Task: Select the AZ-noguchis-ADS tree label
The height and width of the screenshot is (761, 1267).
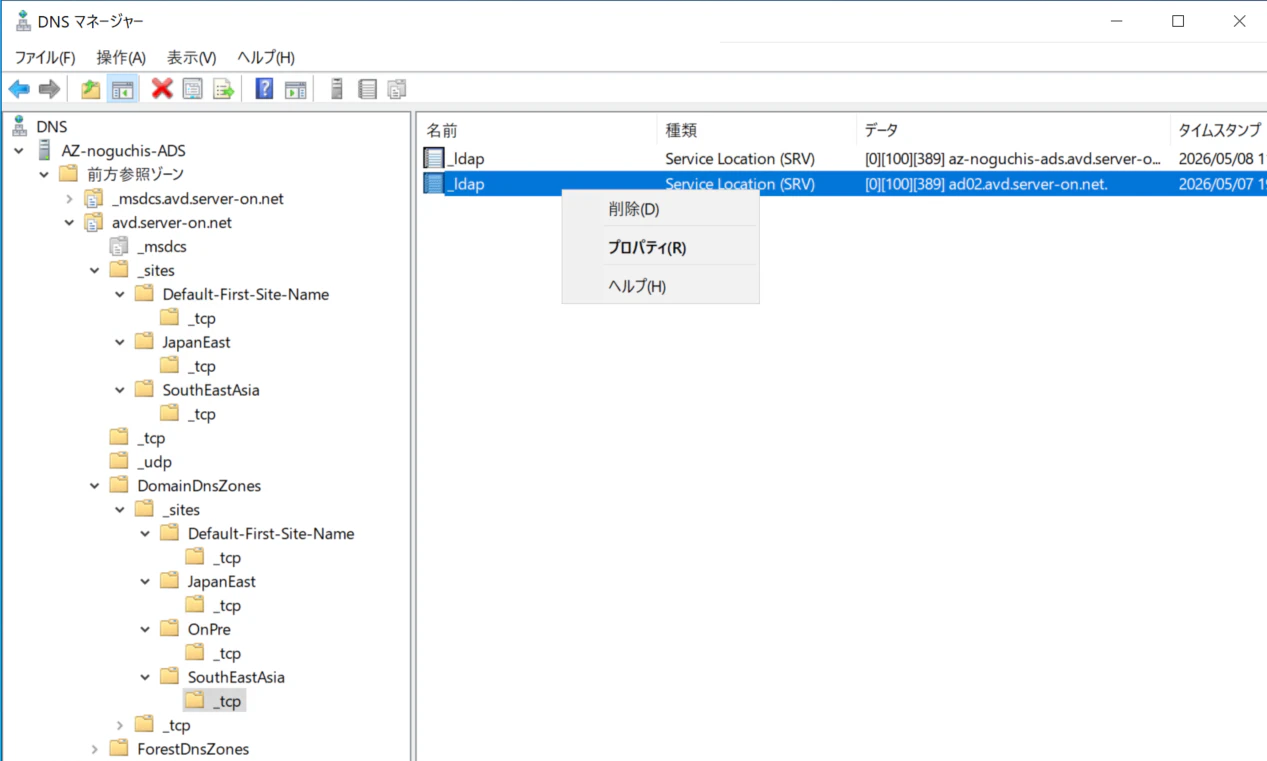Action: (123, 150)
